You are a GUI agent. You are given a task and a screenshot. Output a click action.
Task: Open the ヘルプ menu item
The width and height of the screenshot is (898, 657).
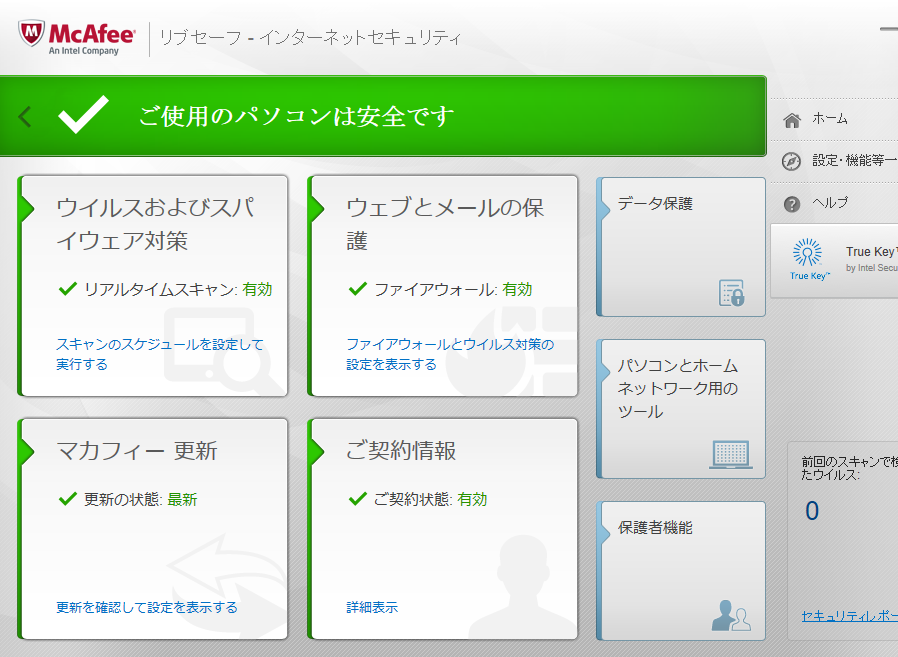(830, 203)
